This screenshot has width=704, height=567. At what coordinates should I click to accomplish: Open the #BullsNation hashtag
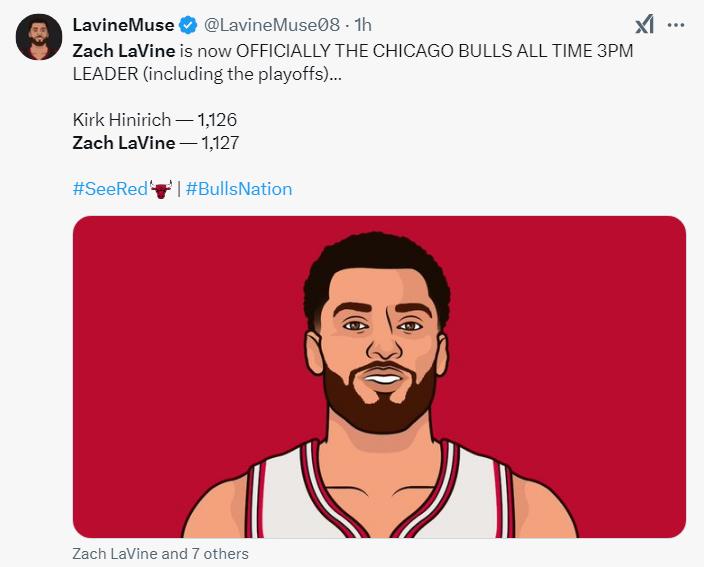(x=239, y=188)
